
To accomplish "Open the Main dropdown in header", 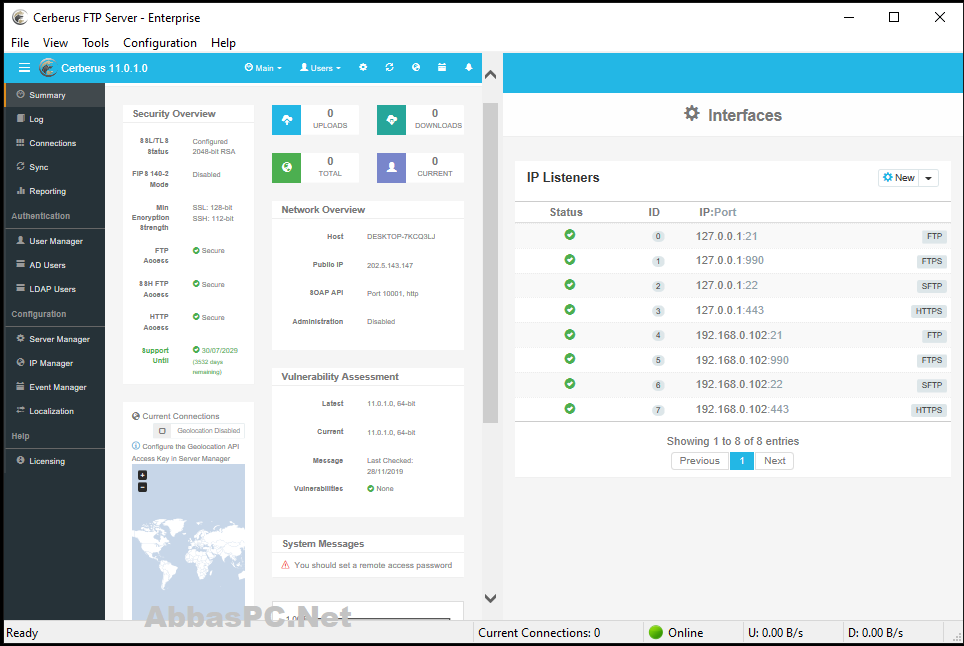I will coord(263,68).
